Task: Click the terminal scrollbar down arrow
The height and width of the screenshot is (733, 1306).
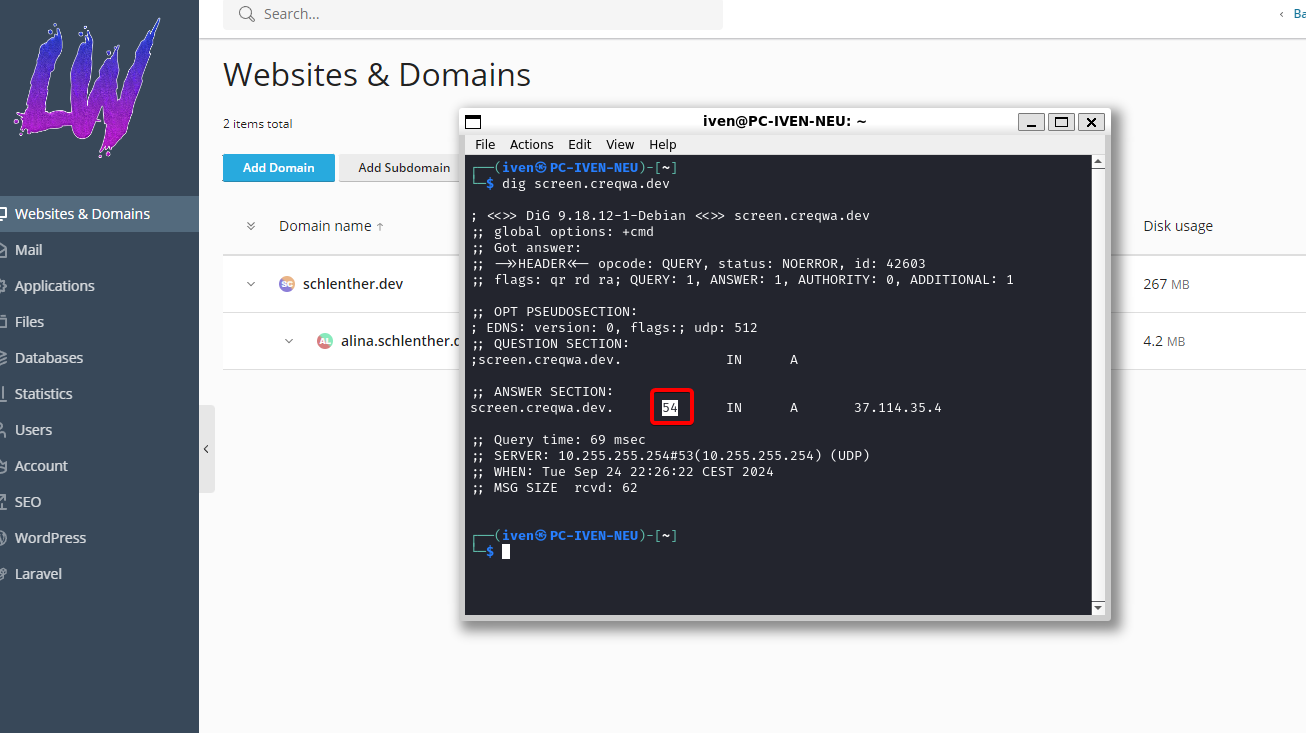Action: coord(1098,607)
